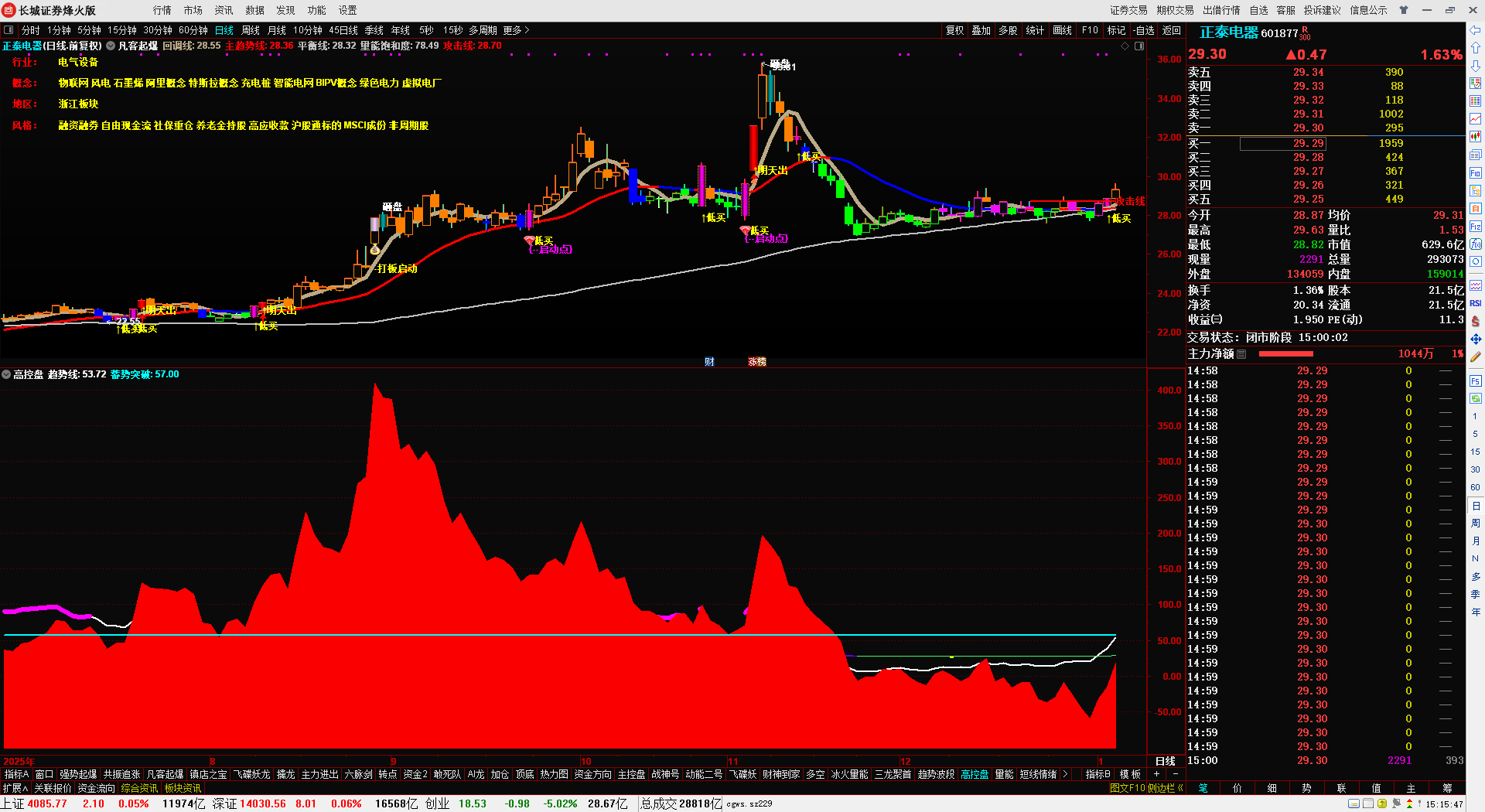Collapse the 高控盘 indicator header arrow
Viewport: 1485px width, 812px height.
click(6, 374)
